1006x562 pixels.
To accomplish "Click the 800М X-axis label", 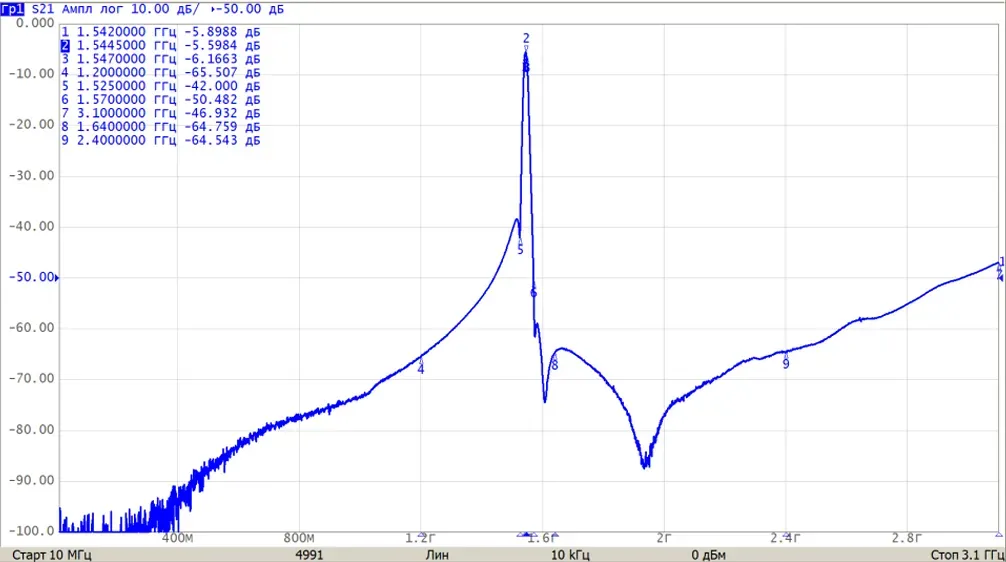I will (x=299, y=538).
